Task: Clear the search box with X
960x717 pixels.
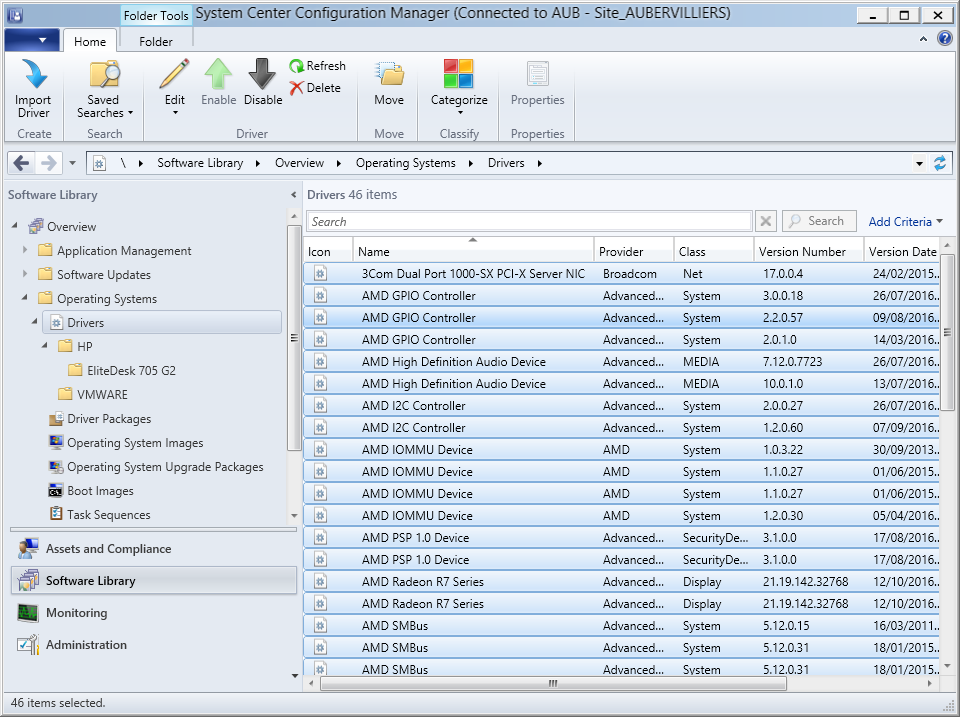Action: (765, 221)
